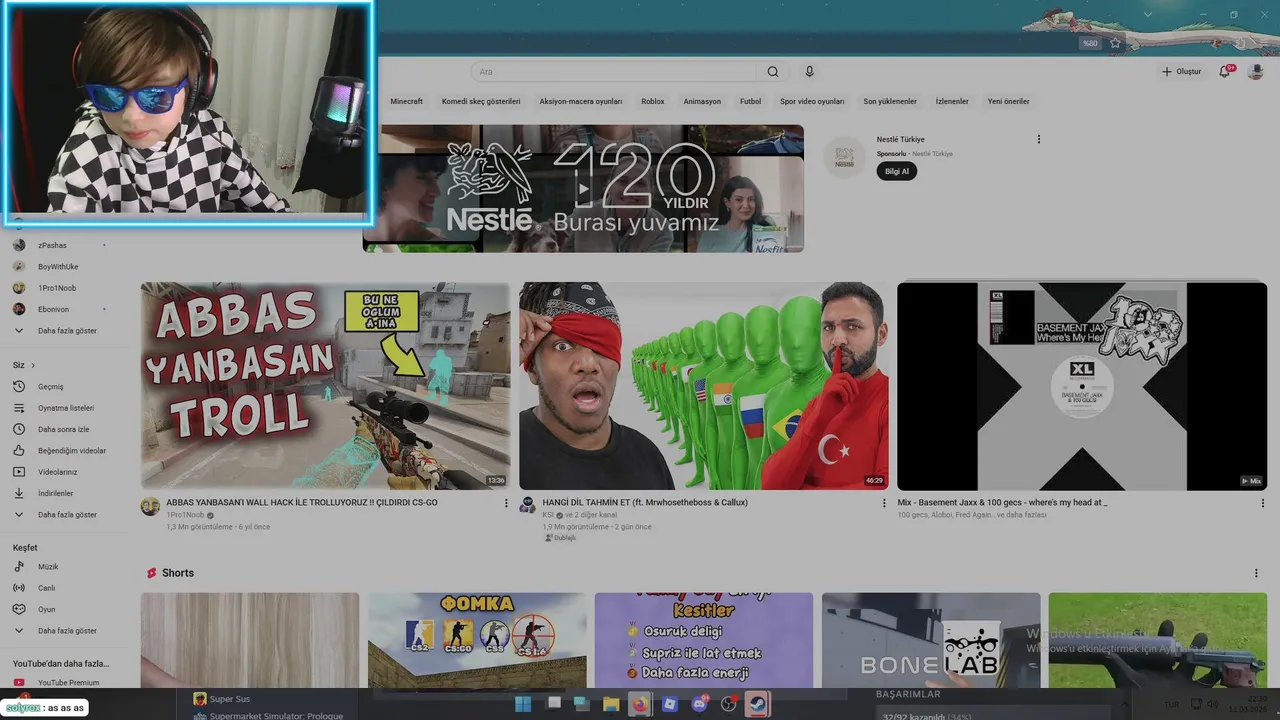Switch to Firefox in taskbar

click(x=640, y=704)
